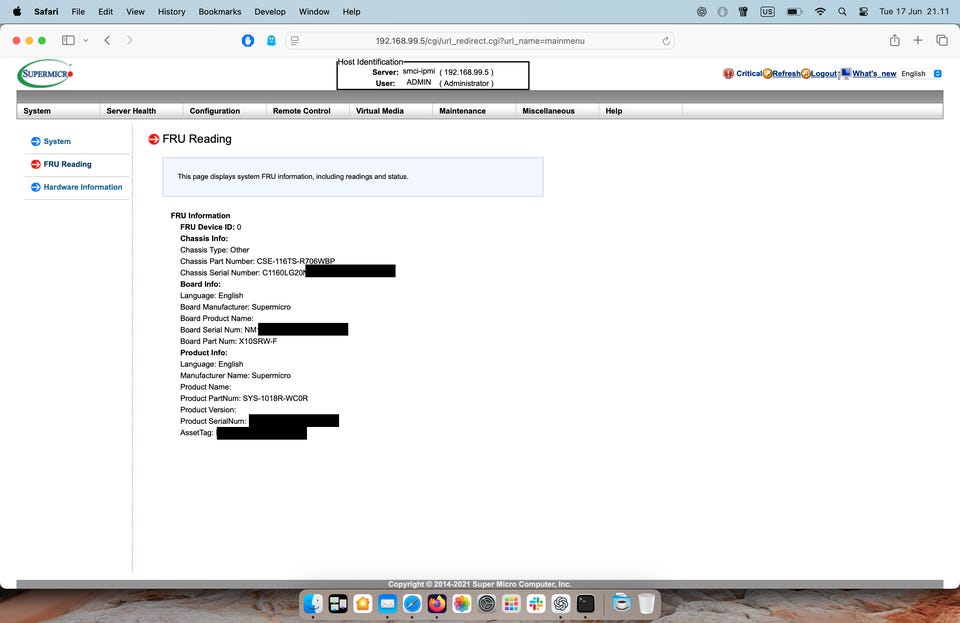The height and width of the screenshot is (623, 960).
Task: Click the What's_new link
Action: coord(874,73)
